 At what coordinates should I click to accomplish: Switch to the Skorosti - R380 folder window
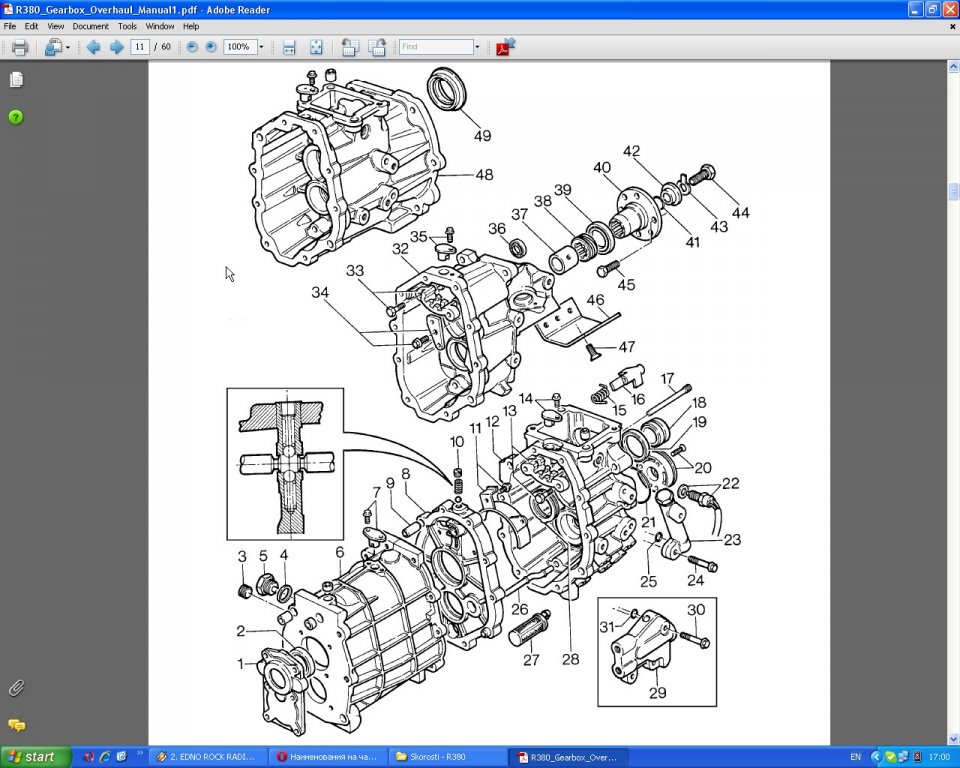pos(447,757)
